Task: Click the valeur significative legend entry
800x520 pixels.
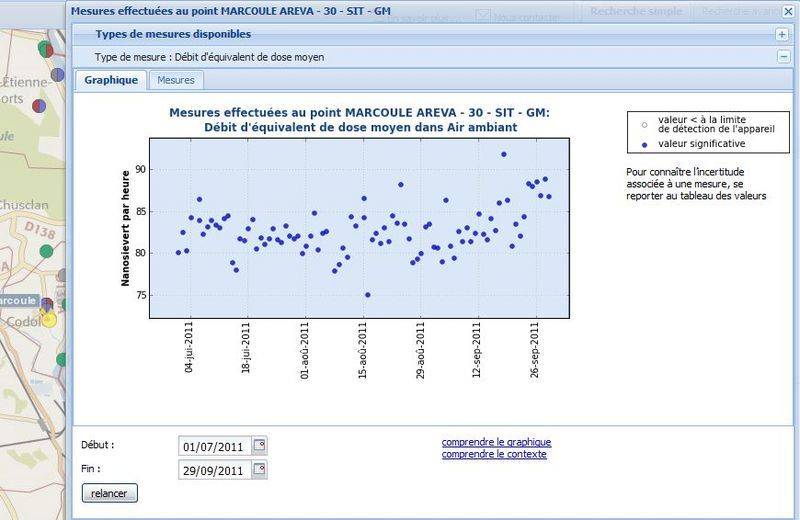Action: click(x=702, y=144)
